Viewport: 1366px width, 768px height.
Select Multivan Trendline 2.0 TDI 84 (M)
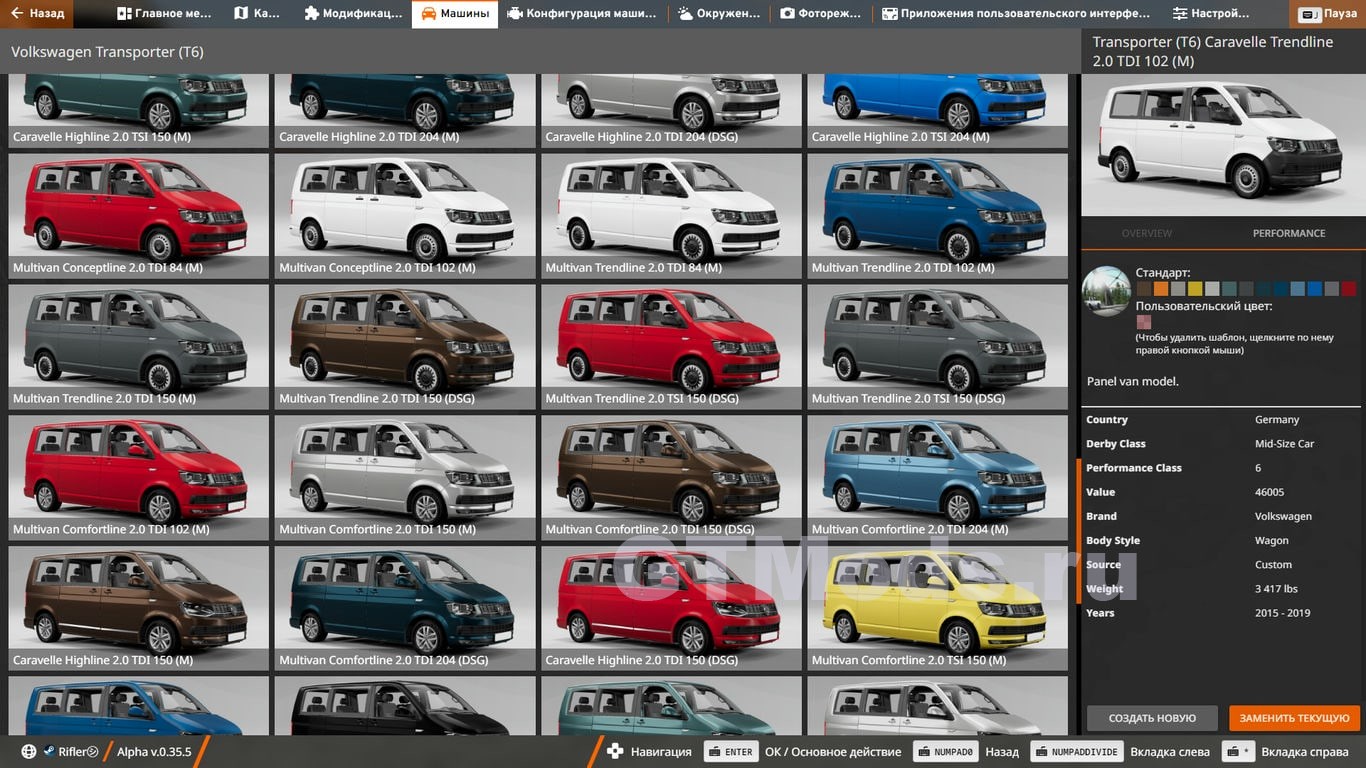(671, 215)
